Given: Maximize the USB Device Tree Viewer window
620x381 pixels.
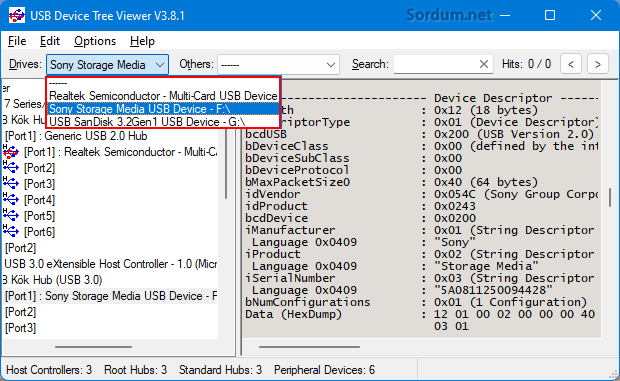Looking at the screenshot, I should coord(550,15).
